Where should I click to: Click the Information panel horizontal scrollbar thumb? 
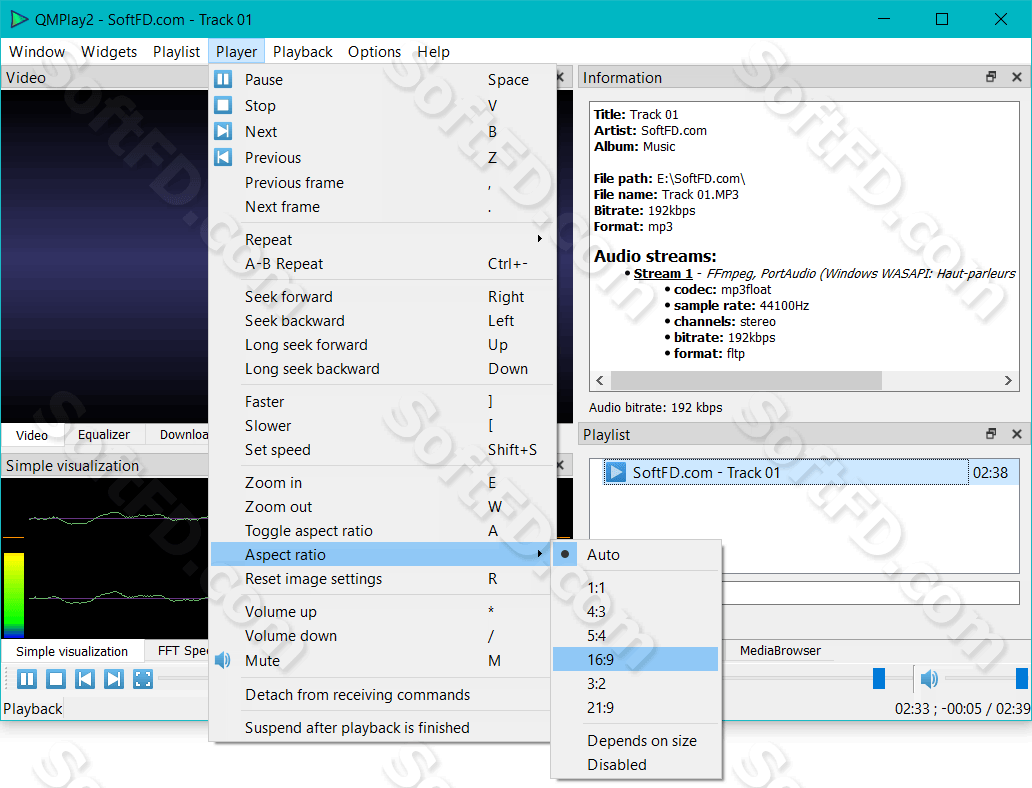click(746, 381)
